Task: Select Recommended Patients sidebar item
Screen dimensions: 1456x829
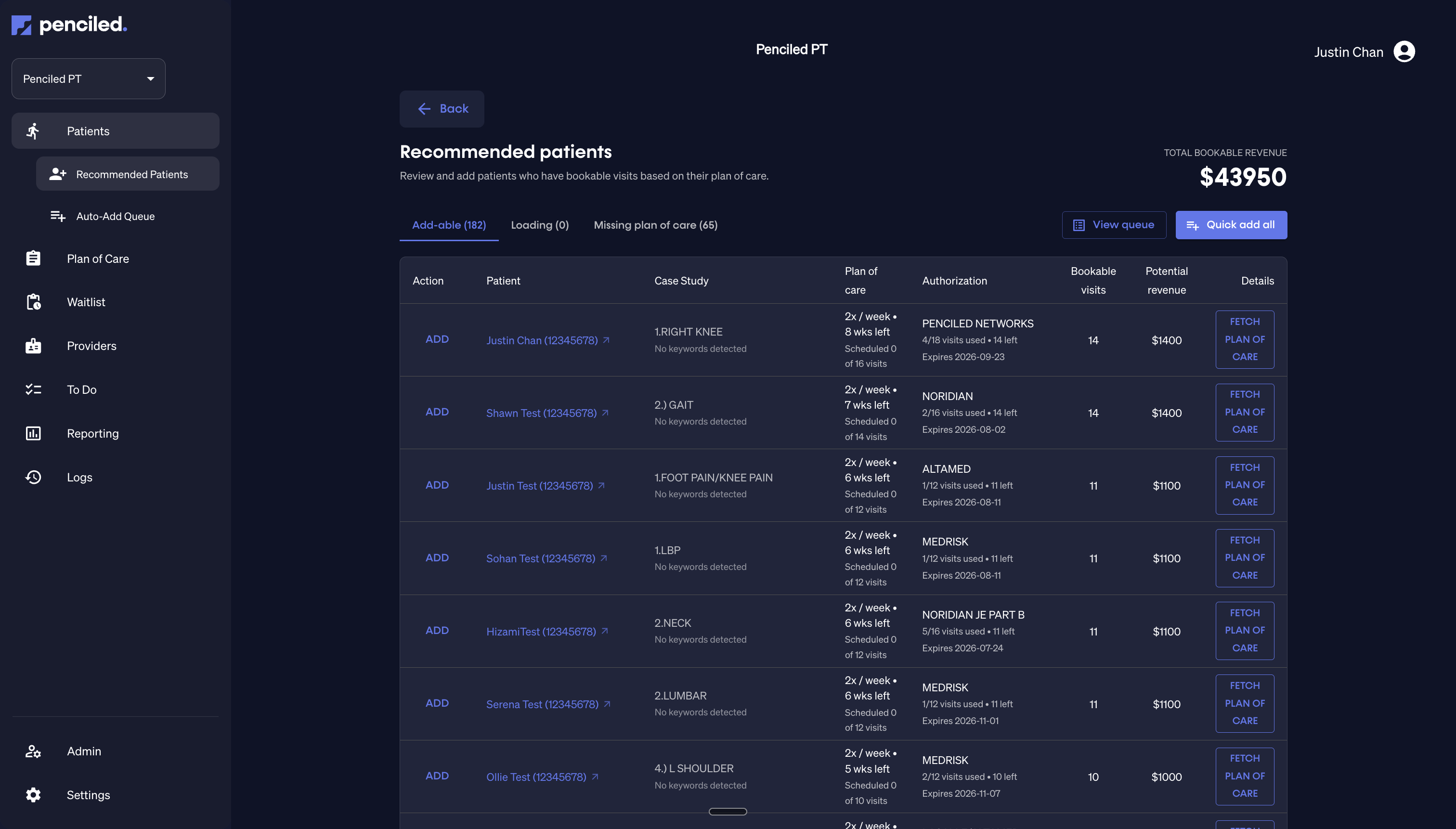Action: point(128,174)
